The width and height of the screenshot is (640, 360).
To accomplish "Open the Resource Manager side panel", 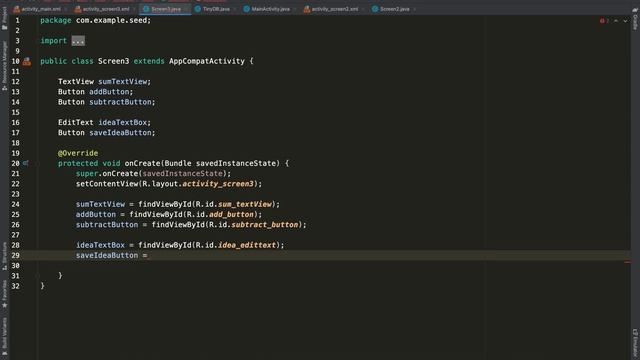I will tap(4, 66).
